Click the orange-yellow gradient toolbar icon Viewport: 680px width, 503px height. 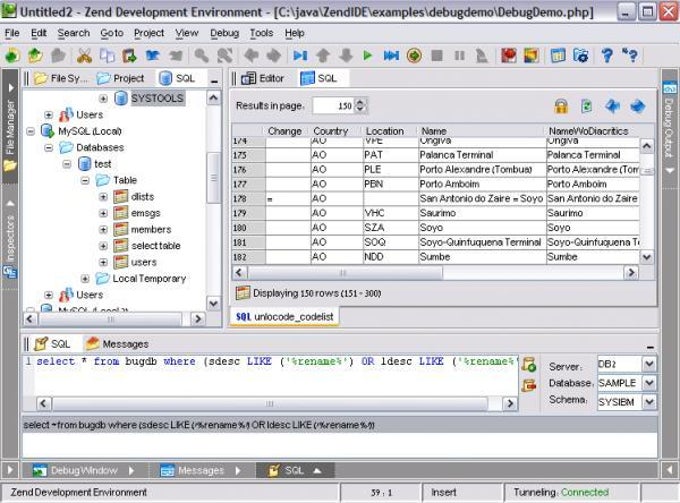coord(531,56)
